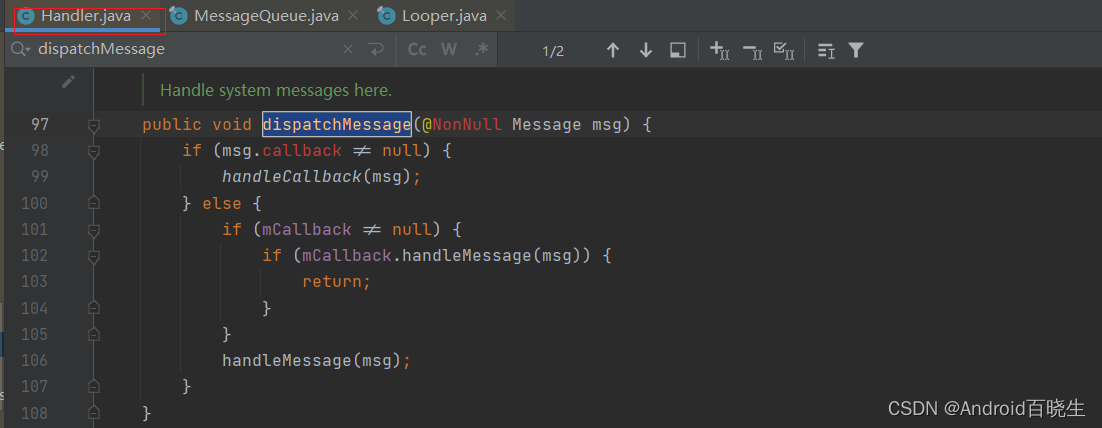The height and width of the screenshot is (428, 1102).
Task: Go to previous occurrence arrow
Action: click(x=613, y=50)
